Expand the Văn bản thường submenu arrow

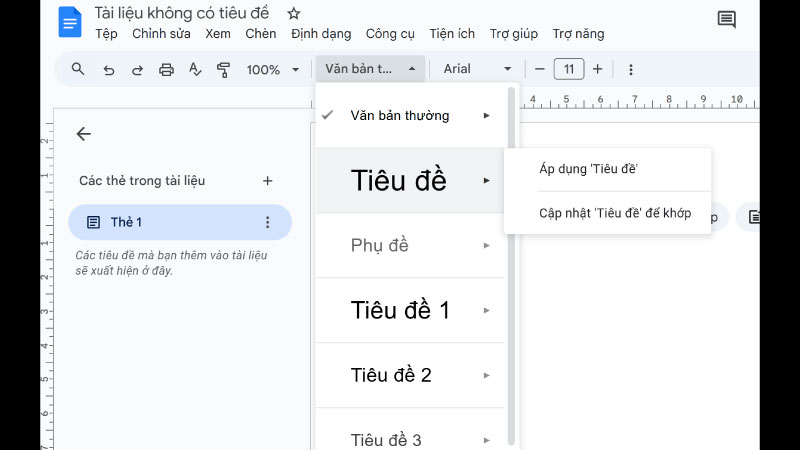(x=487, y=116)
